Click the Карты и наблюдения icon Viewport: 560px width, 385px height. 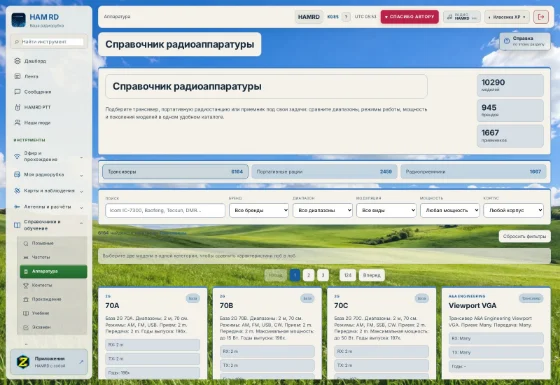pyautogui.click(x=17, y=191)
